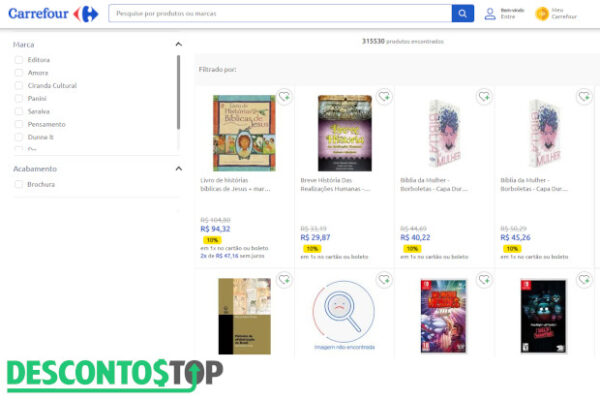Enable the Brochura finish filter

19,184
